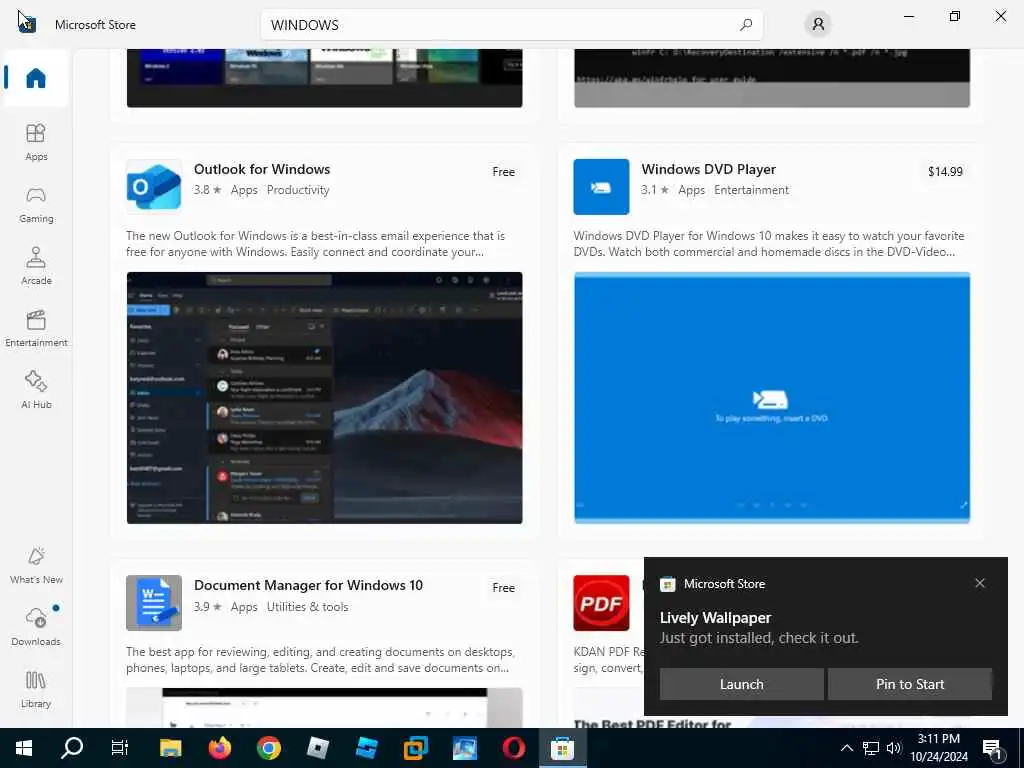This screenshot has width=1024, height=768.
Task: Click the 3.8 star rating for Outlook
Action: [x=207, y=190]
